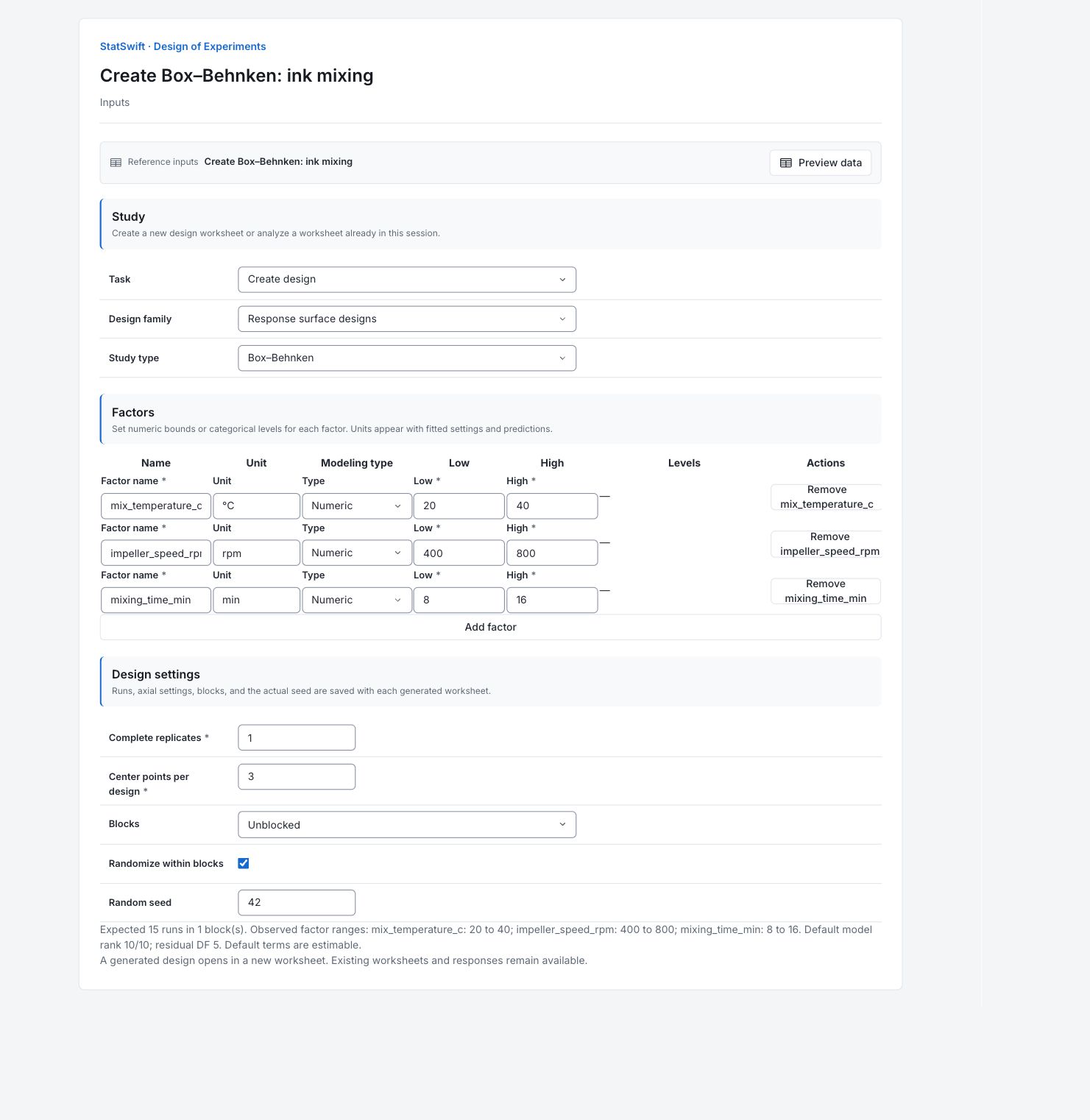Edit the High value 800 field
Viewport: 1090px width, 1120px height.
(x=552, y=553)
